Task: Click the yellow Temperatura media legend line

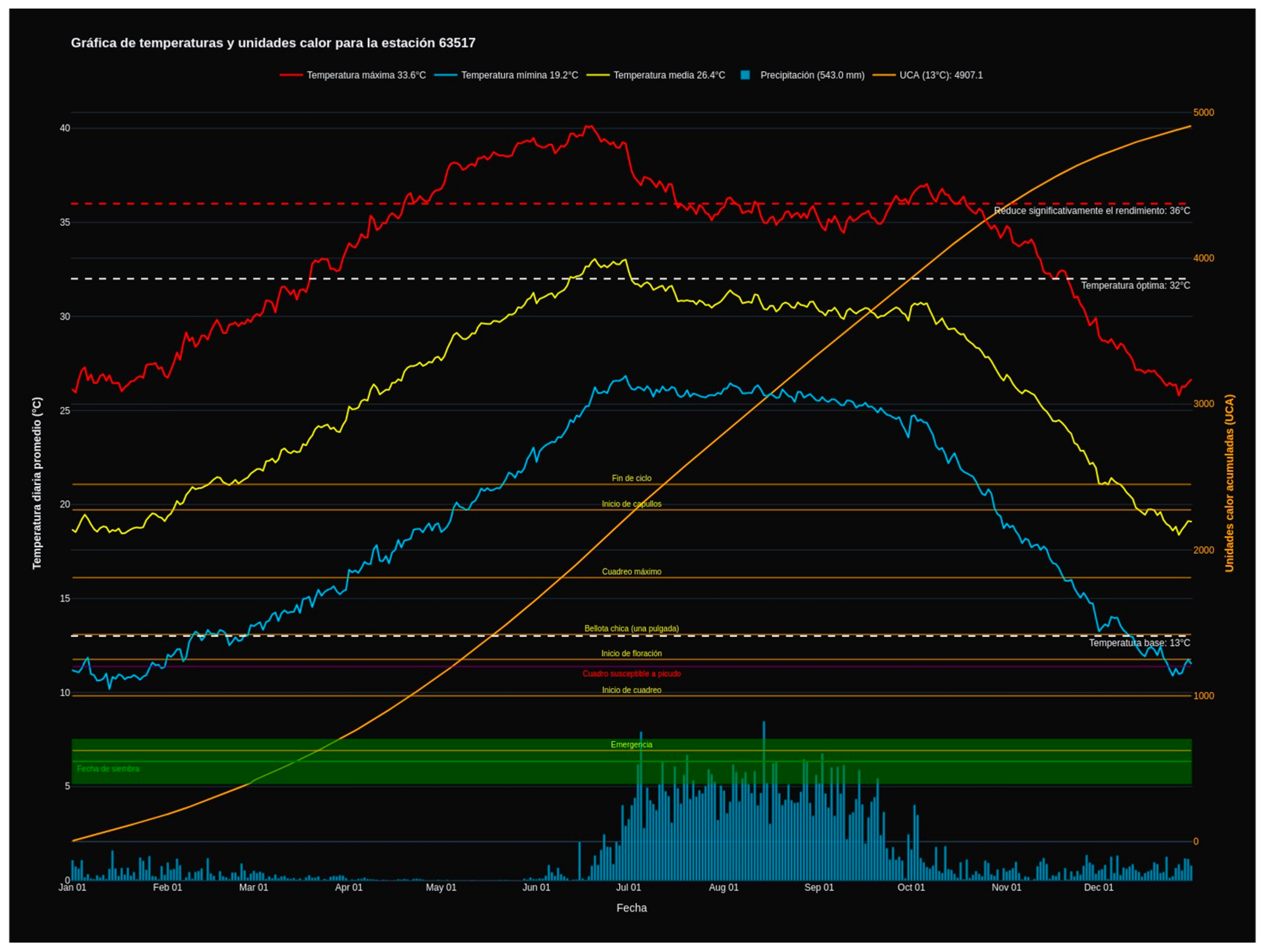Action: (597, 75)
